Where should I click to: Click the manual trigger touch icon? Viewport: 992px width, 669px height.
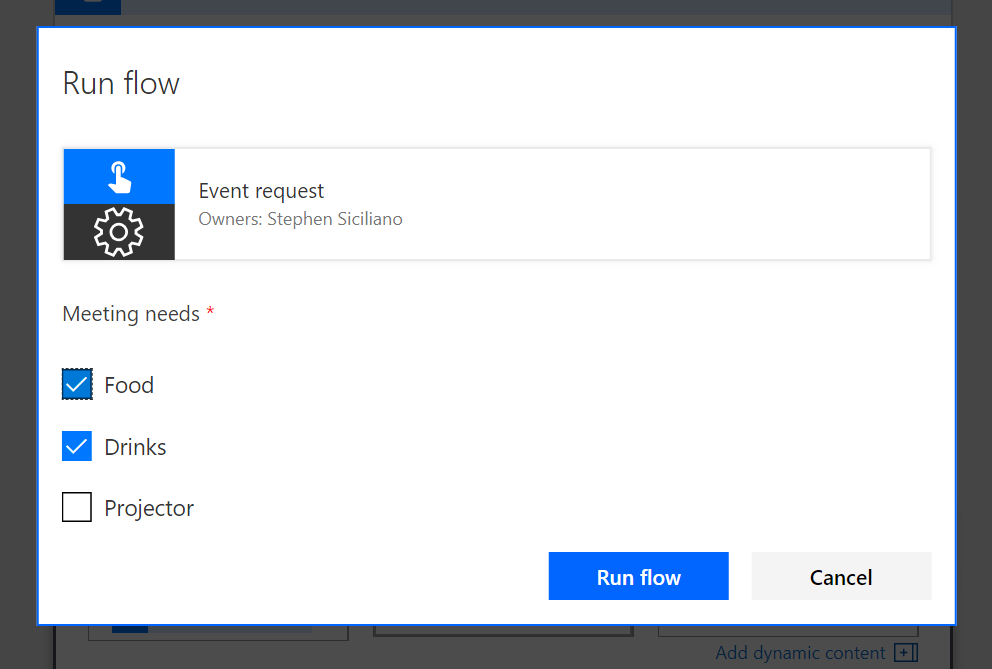click(119, 177)
